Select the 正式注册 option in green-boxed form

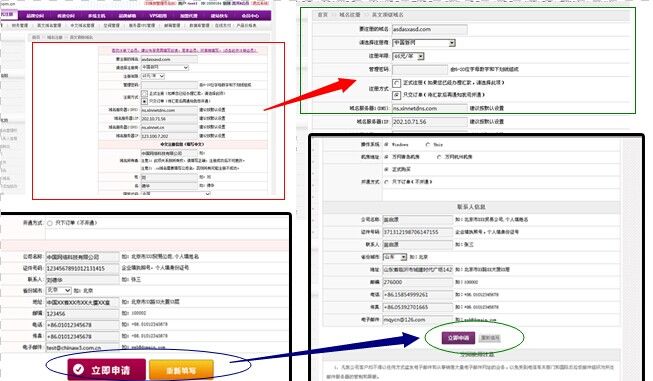[396, 83]
